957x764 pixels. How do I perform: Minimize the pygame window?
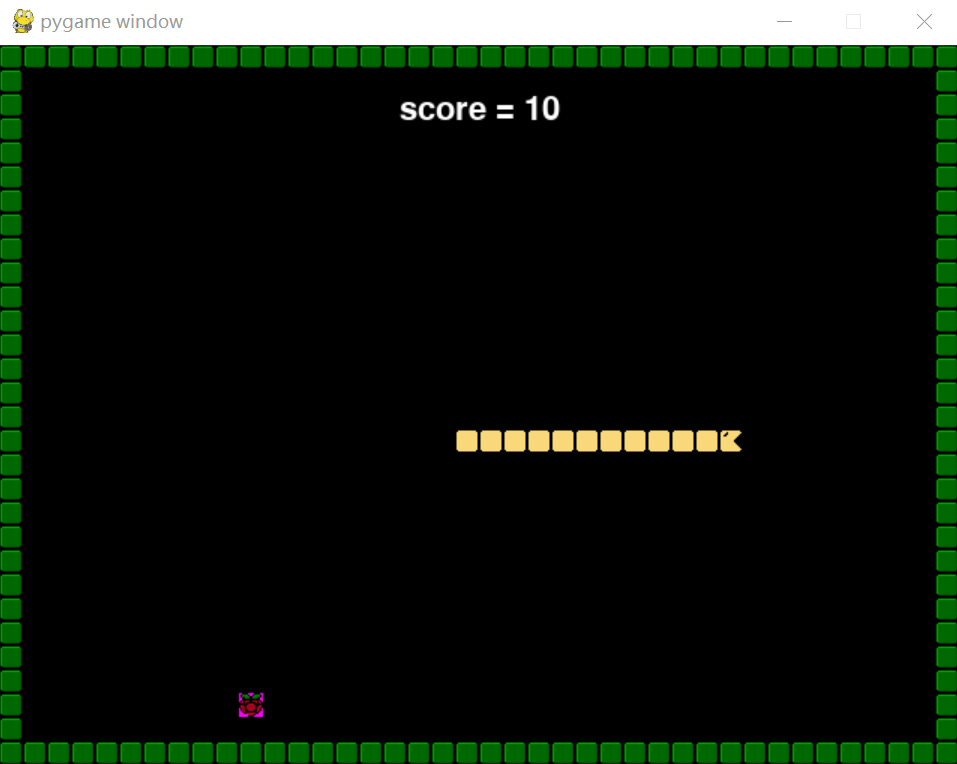785,22
